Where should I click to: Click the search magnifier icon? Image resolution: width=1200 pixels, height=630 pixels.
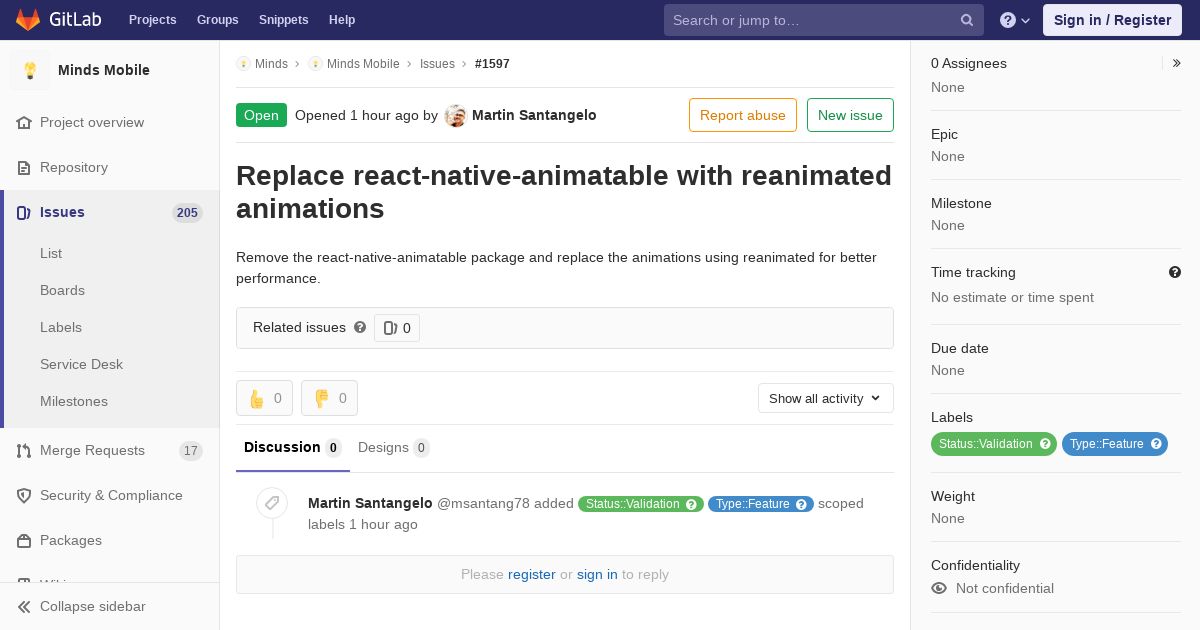[967, 20]
